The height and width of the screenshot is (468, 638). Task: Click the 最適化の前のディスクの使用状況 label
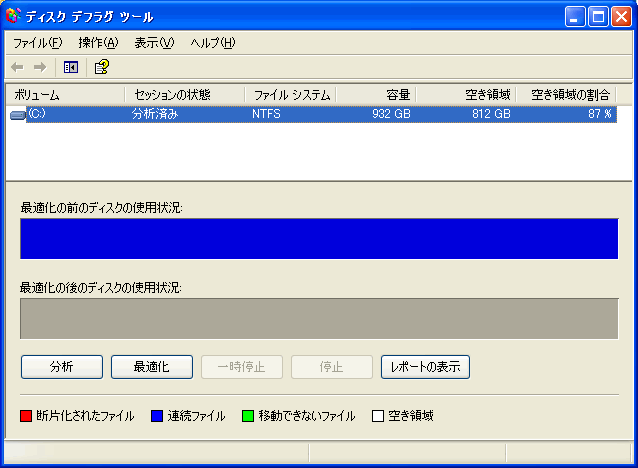[x=101, y=208]
